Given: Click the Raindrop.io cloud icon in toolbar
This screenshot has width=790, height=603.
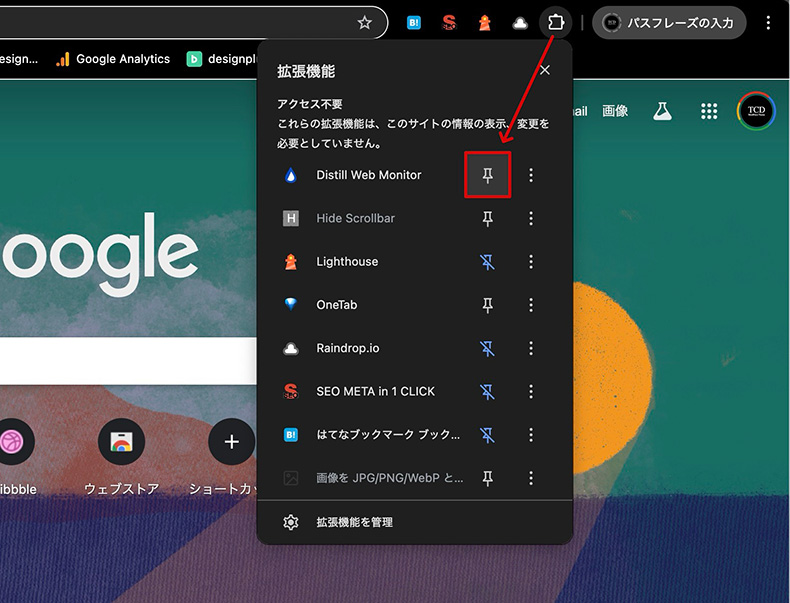Looking at the screenshot, I should (519, 22).
